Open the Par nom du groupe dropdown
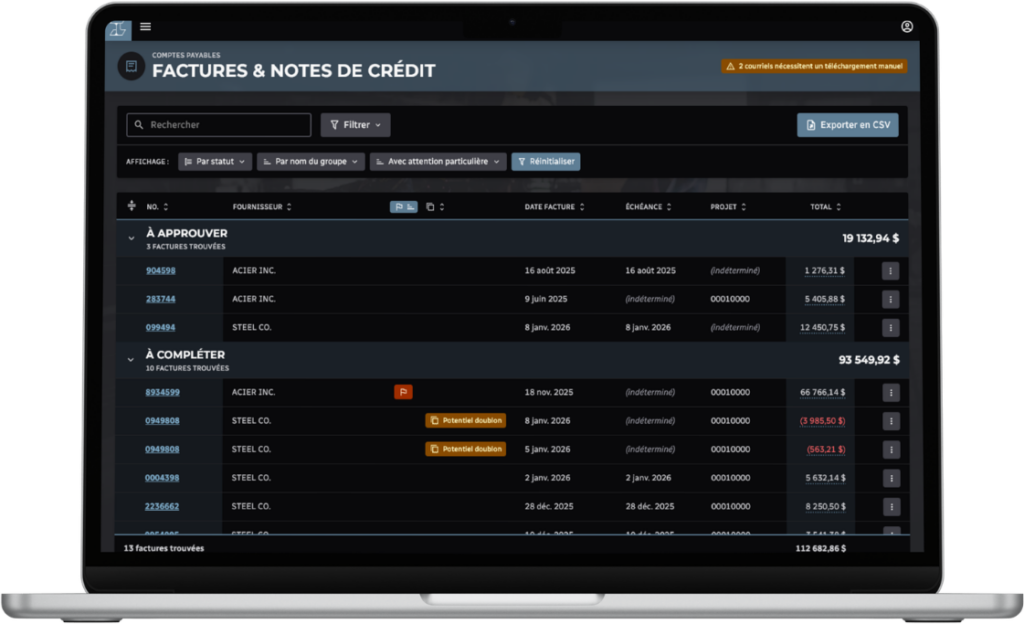Viewport: 1024px width, 624px height. click(311, 161)
